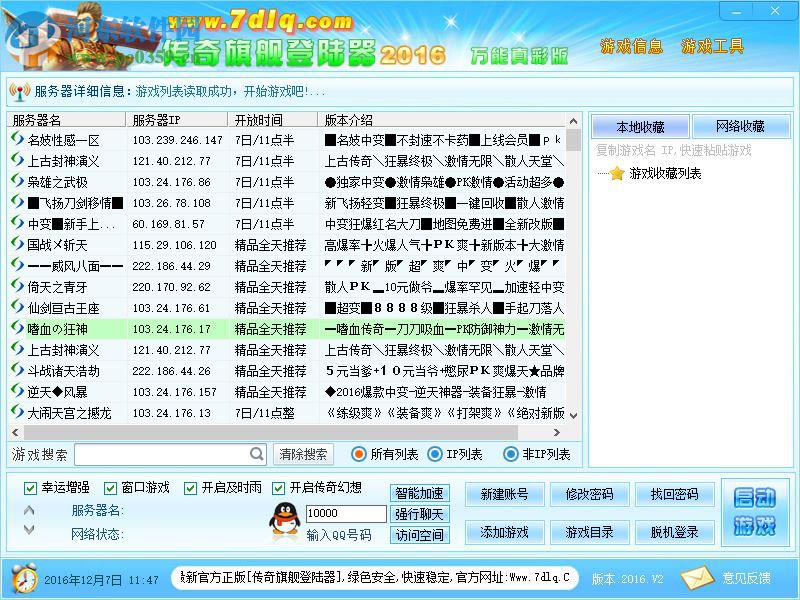Open feedback via the envelope icon

coord(694,578)
